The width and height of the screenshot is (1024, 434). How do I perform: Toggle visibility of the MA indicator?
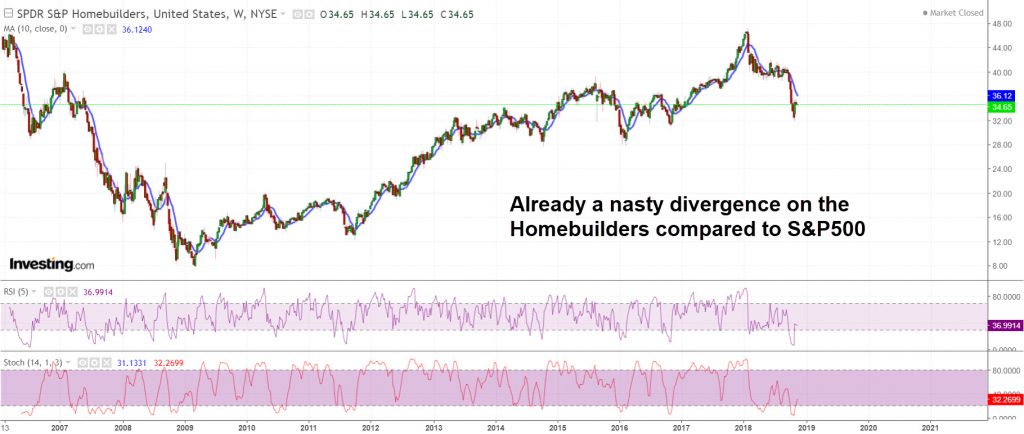[x=88, y=29]
